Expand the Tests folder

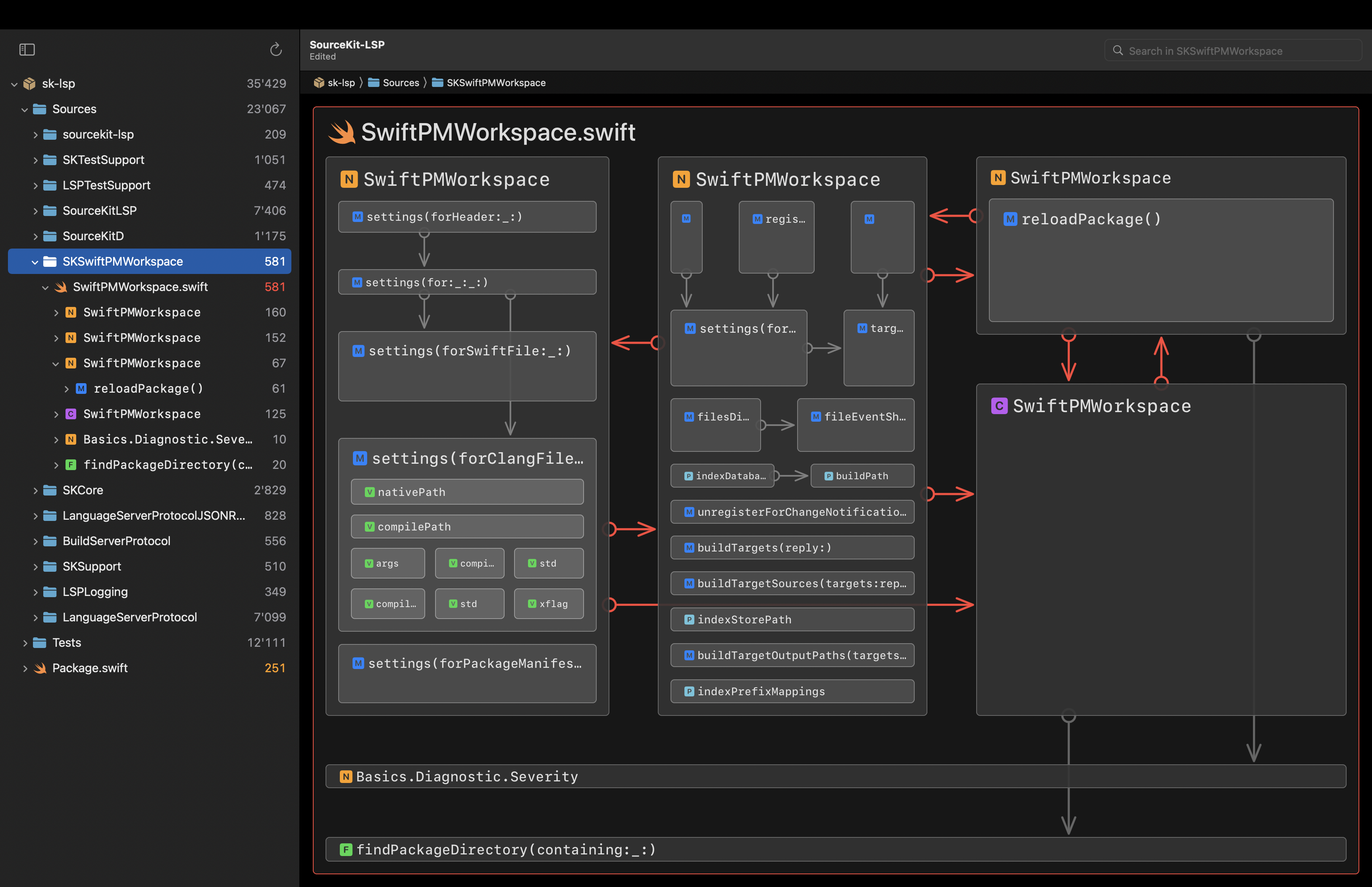point(25,643)
